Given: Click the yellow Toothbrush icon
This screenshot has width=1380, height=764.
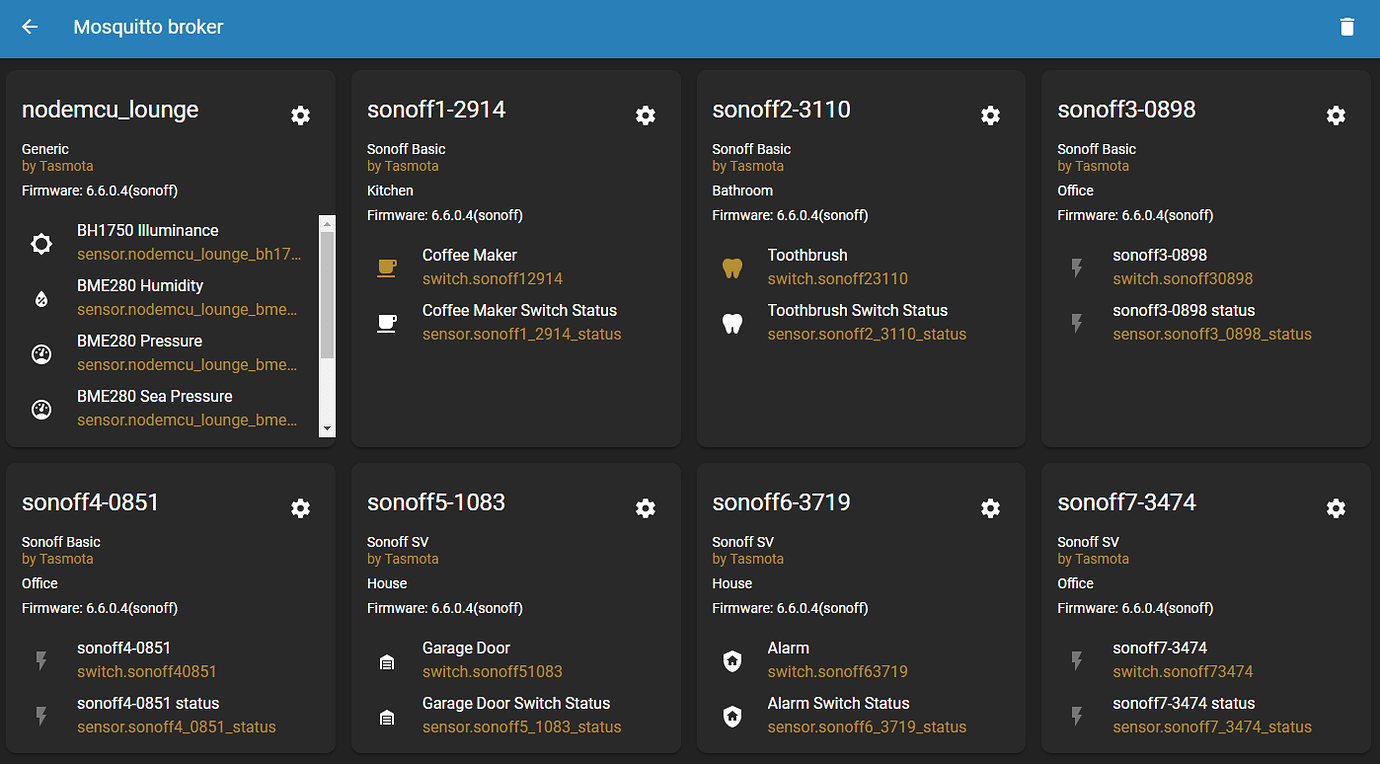Looking at the screenshot, I should 732,266.
